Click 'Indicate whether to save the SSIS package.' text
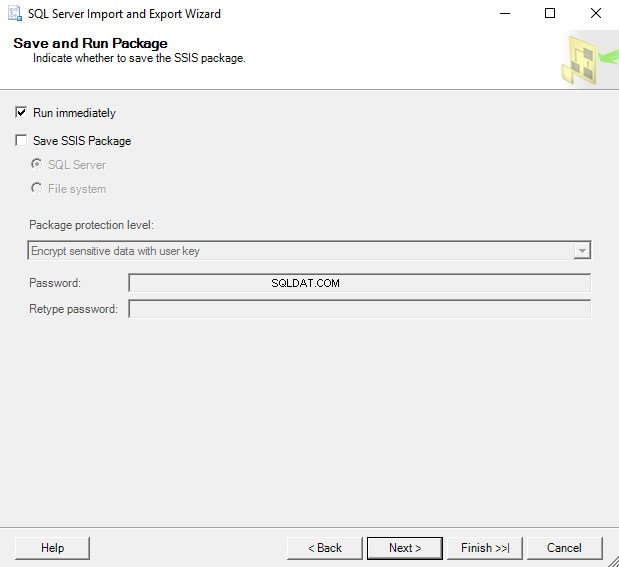 (x=139, y=58)
